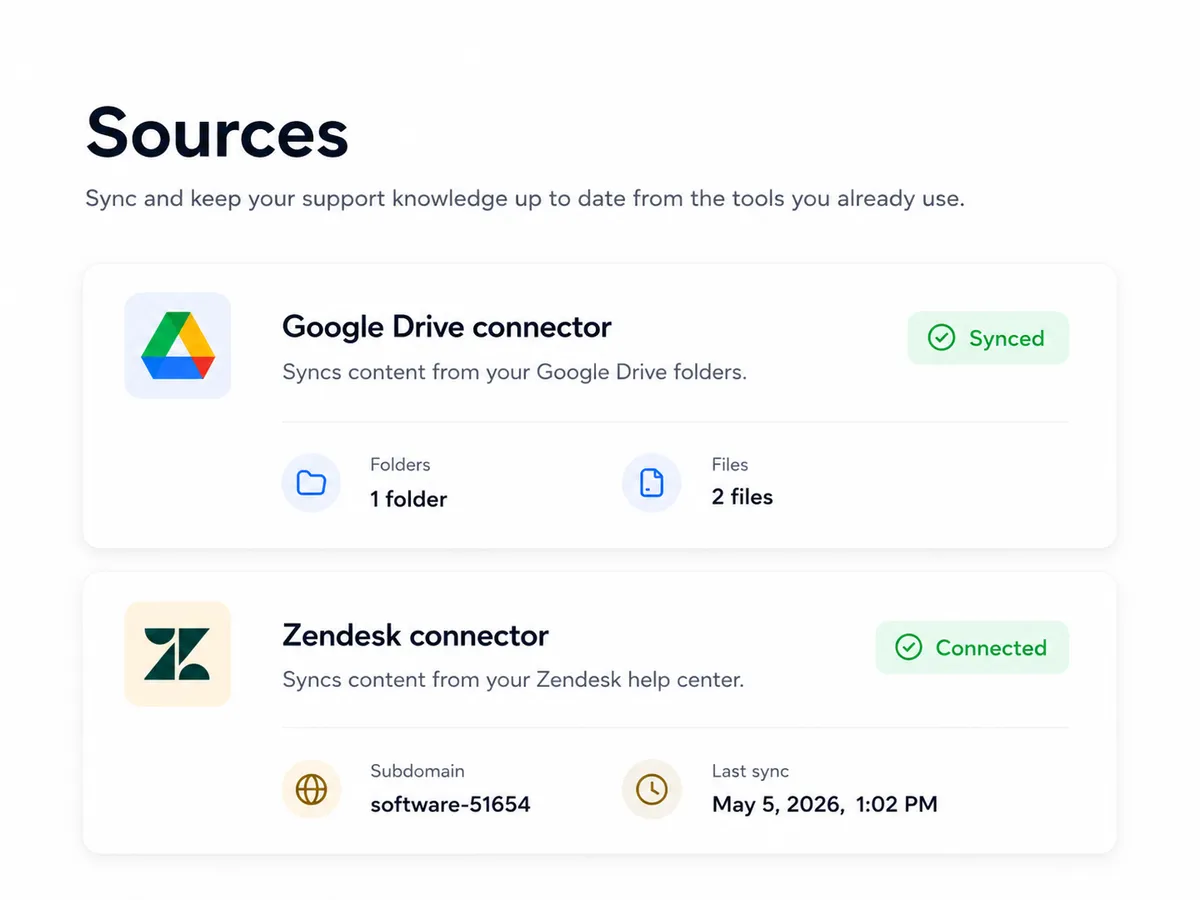
Task: Click the Google Drive logo icon
Action: click(178, 345)
